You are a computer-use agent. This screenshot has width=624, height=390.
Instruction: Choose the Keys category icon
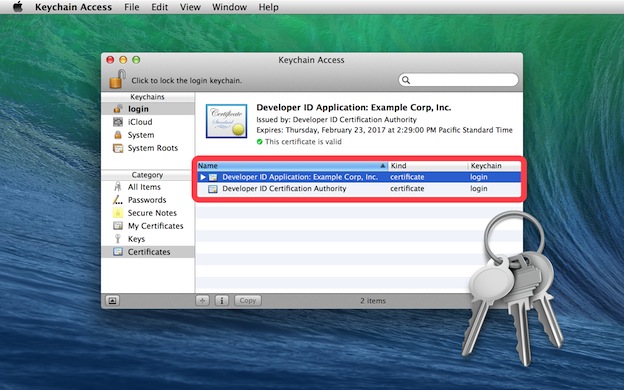118,239
